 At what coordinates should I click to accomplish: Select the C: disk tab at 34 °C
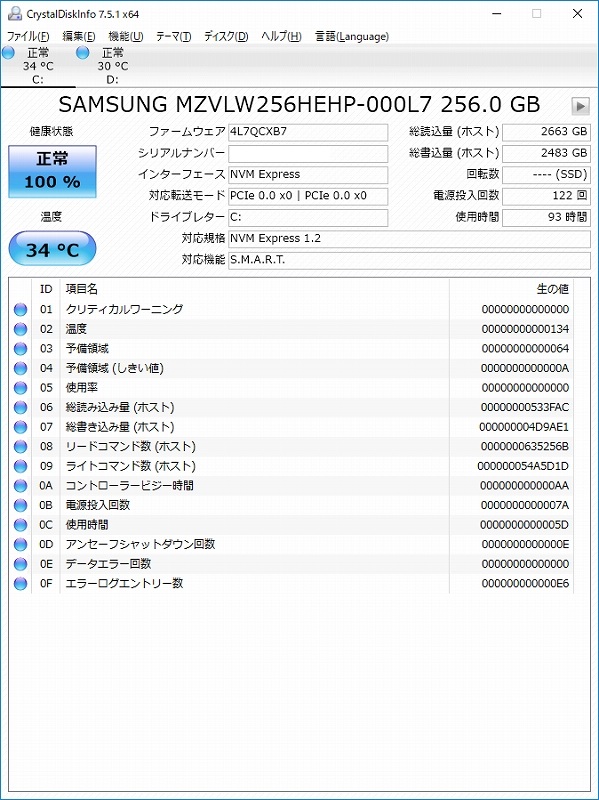point(38,66)
